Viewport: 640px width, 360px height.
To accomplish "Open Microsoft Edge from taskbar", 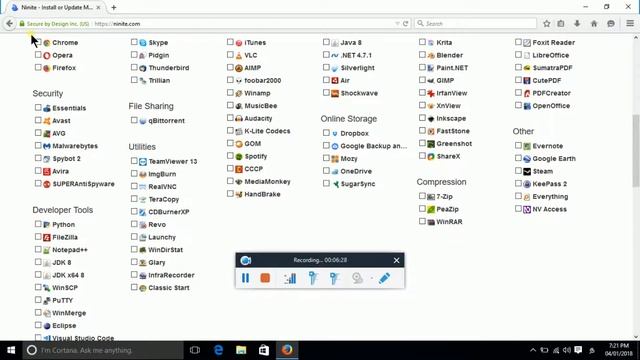I will pyautogui.click(x=218, y=350).
